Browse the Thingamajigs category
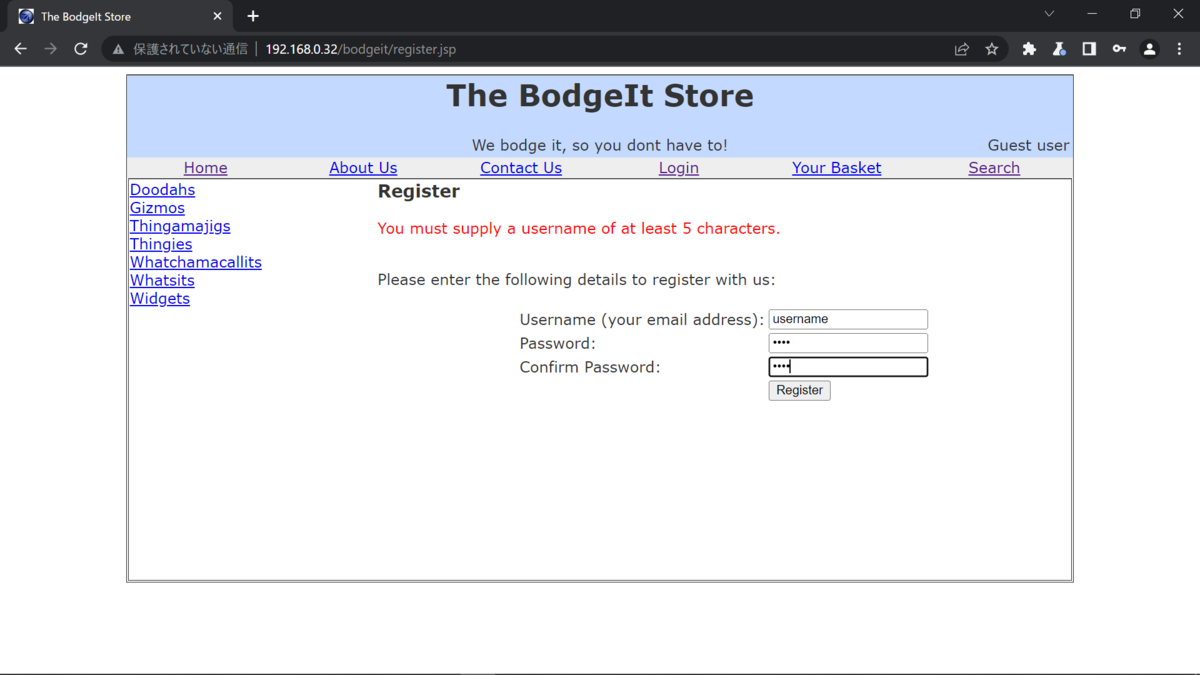Viewport: 1200px width, 675px height. tap(180, 226)
